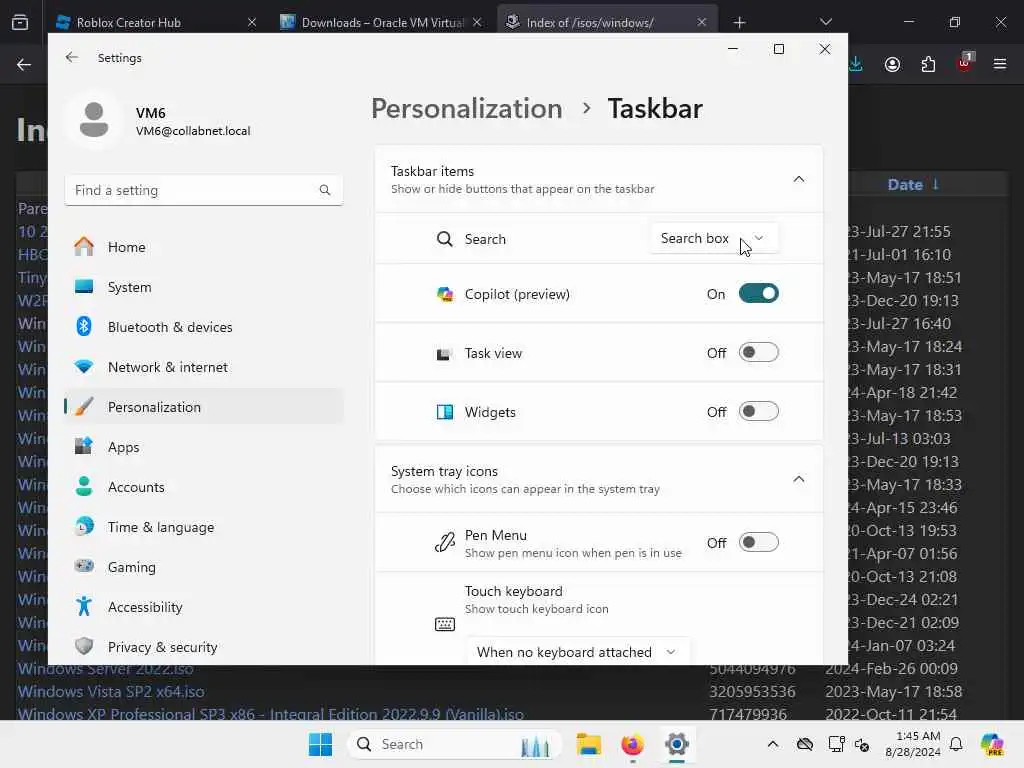Open the browser hamburger menu
1024x768 pixels.
pyautogui.click(x=1000, y=64)
